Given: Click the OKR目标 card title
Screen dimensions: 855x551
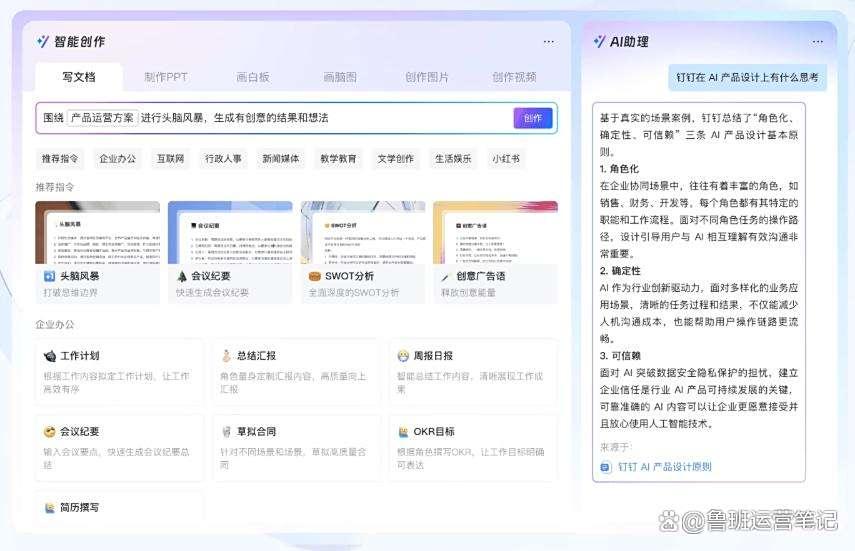Looking at the screenshot, I should click(434, 432).
